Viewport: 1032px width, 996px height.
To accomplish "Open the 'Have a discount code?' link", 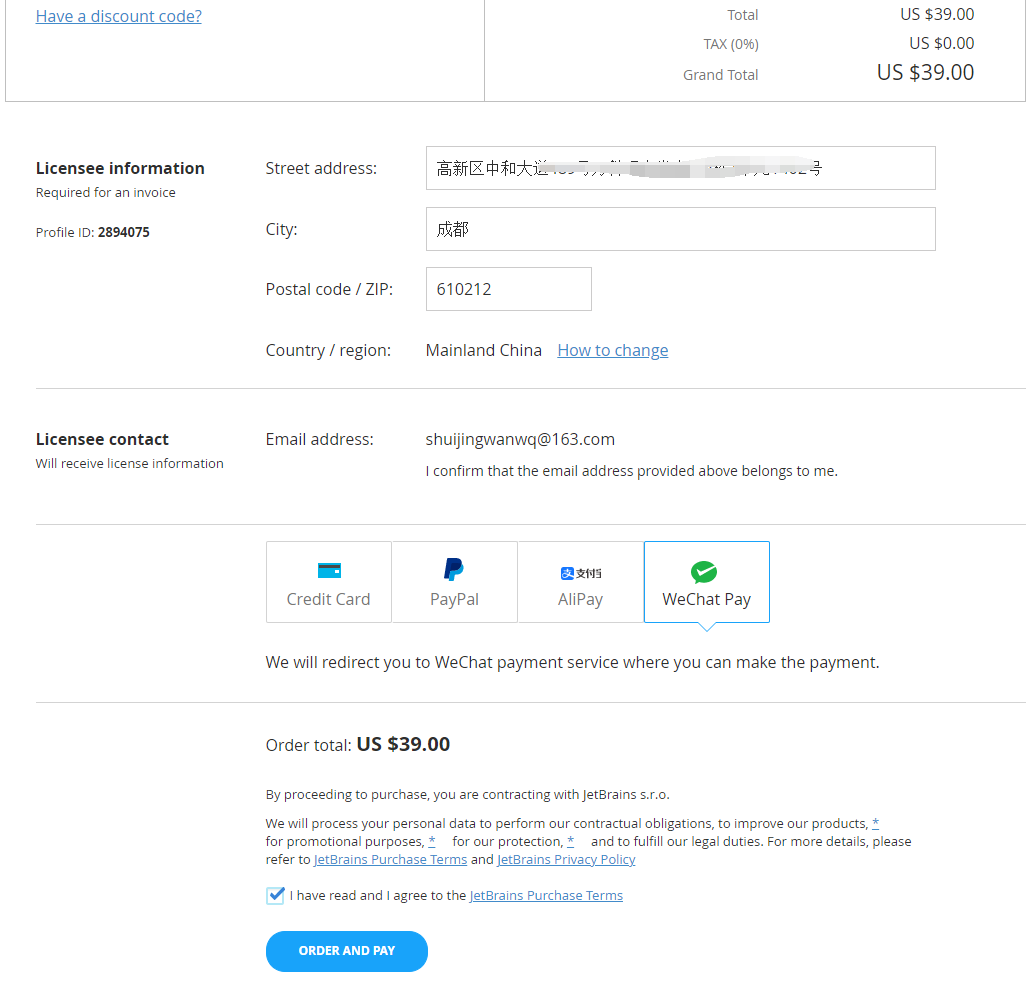I will (x=118, y=16).
